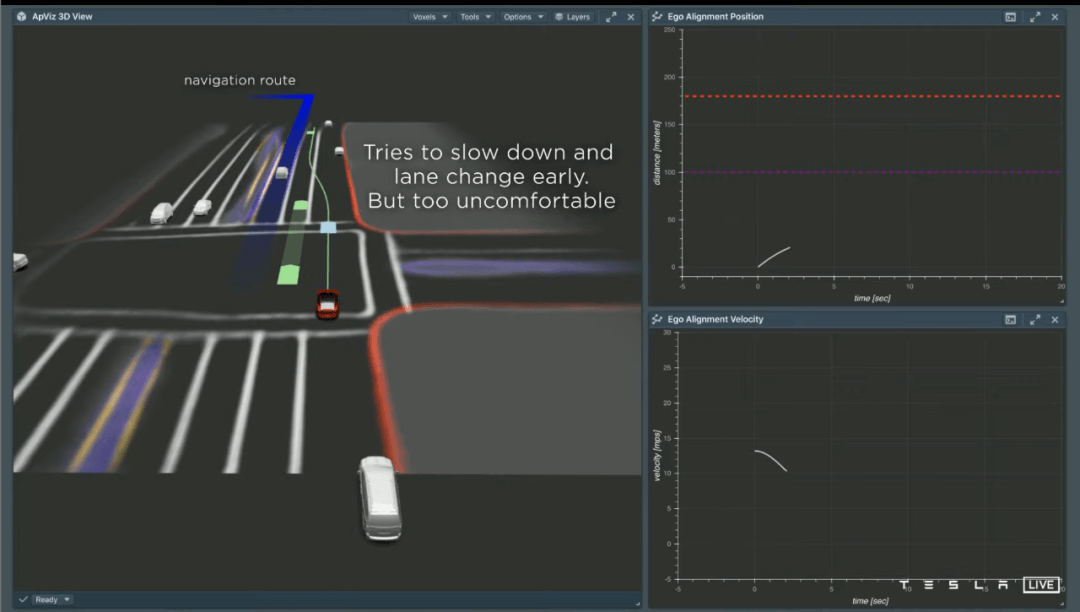Open the Ego Alignment Velocity pop-out window icon

1010,319
